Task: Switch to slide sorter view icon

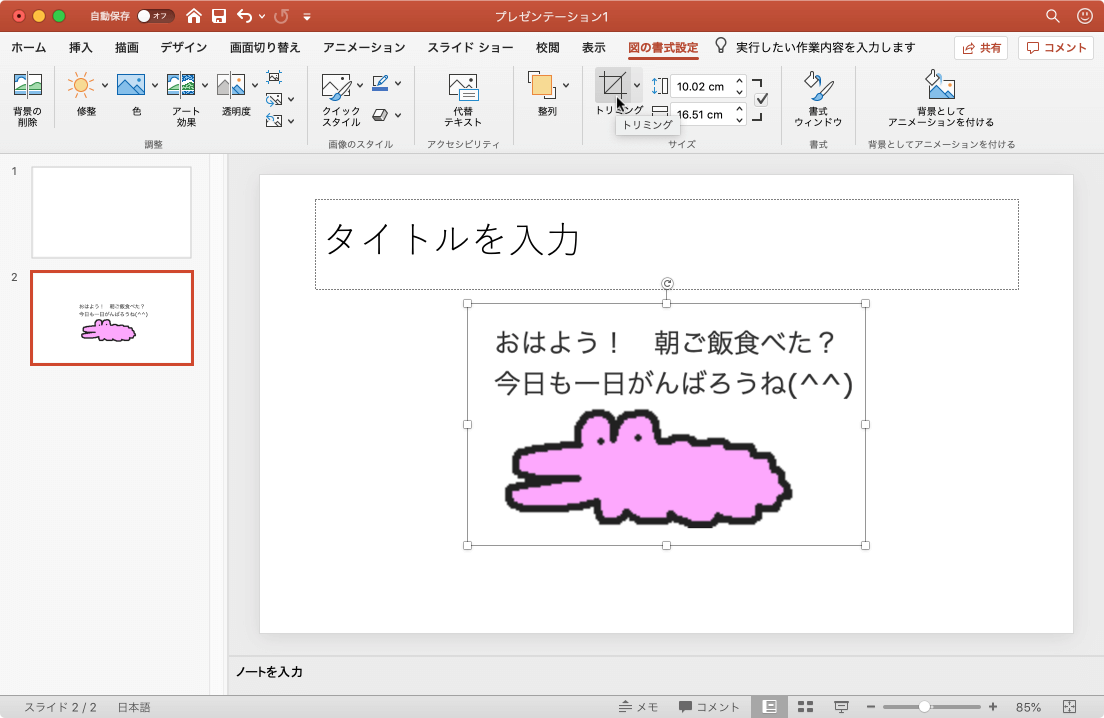Action: [805, 706]
